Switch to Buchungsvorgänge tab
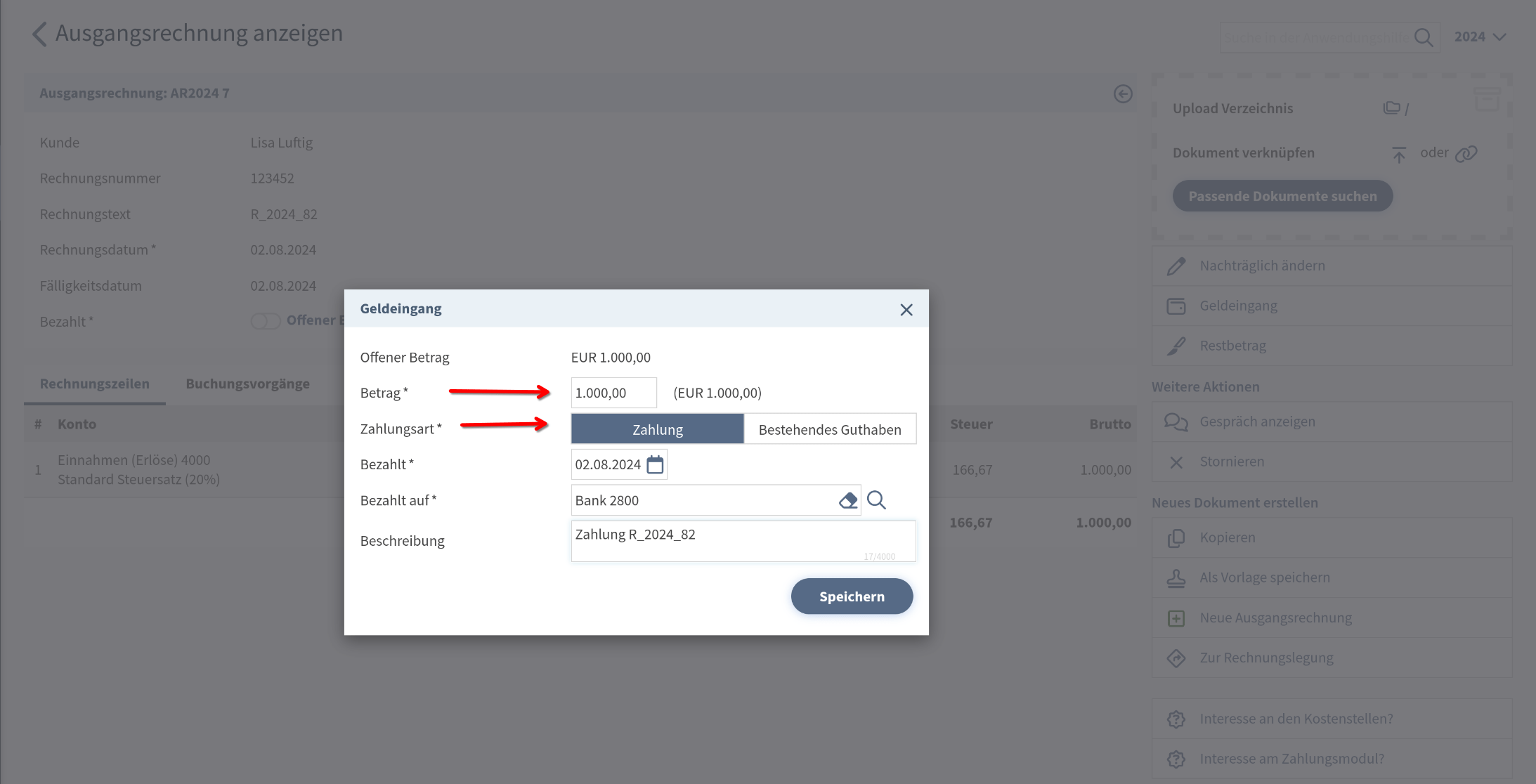Image resolution: width=1536 pixels, height=784 pixels. pos(247,384)
